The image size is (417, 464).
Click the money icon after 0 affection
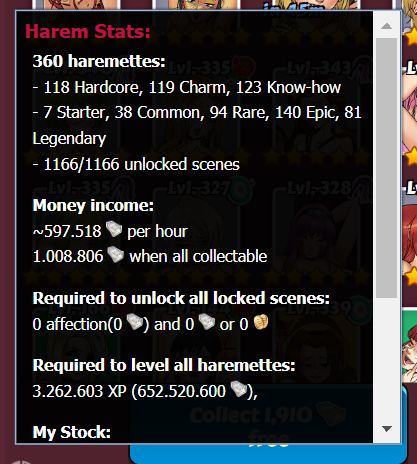point(135,322)
